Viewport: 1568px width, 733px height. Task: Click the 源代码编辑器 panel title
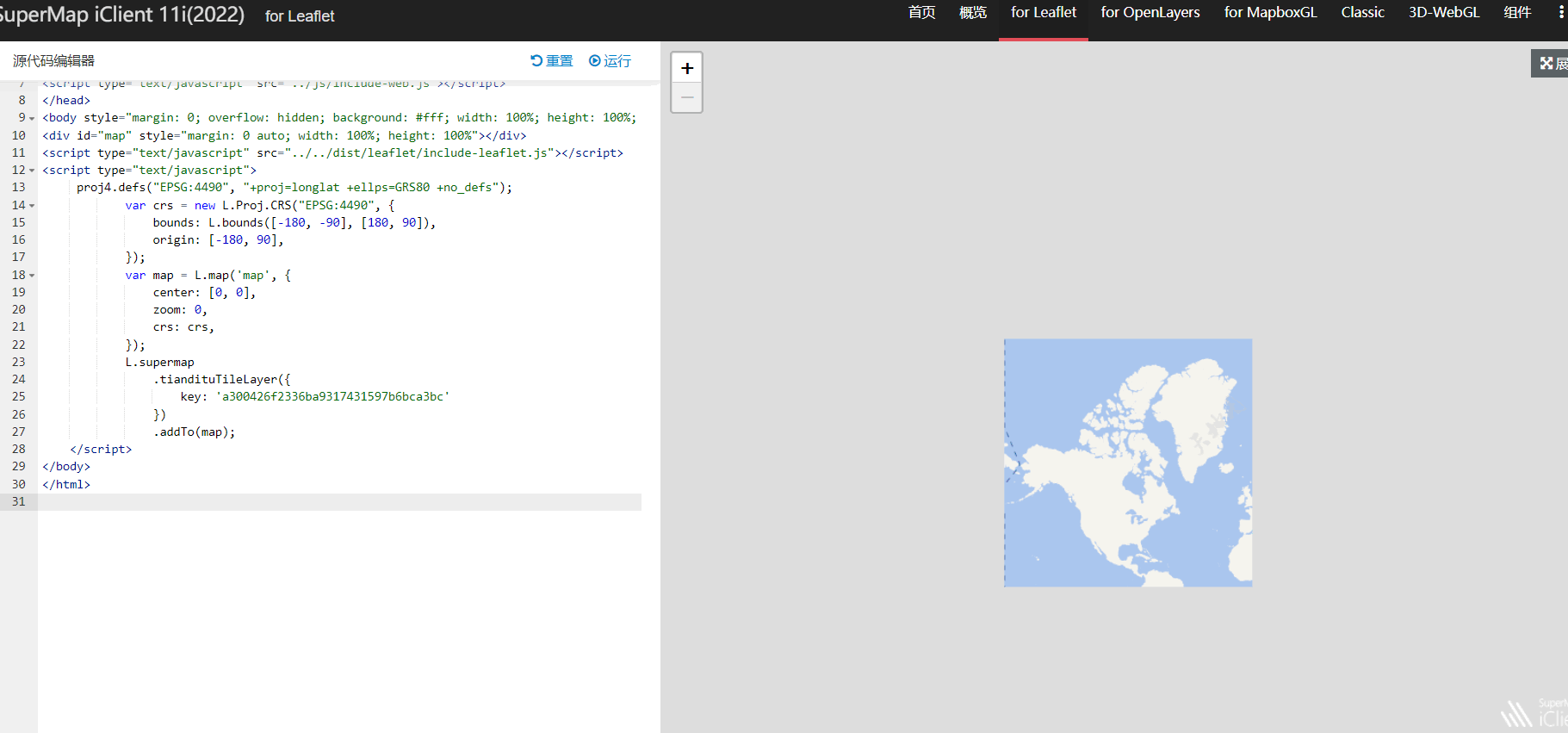tap(53, 61)
